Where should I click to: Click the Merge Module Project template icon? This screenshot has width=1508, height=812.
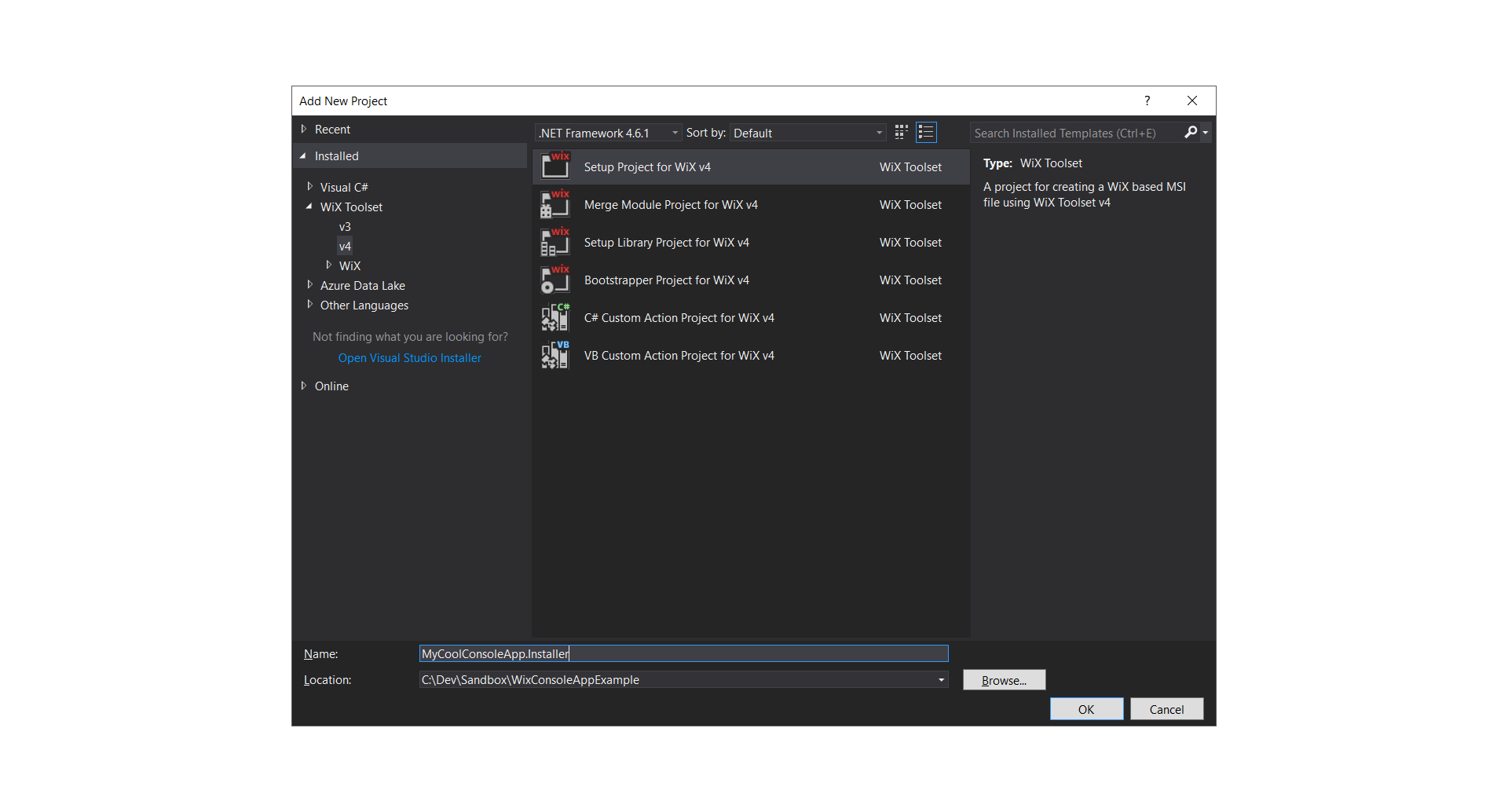tap(555, 204)
